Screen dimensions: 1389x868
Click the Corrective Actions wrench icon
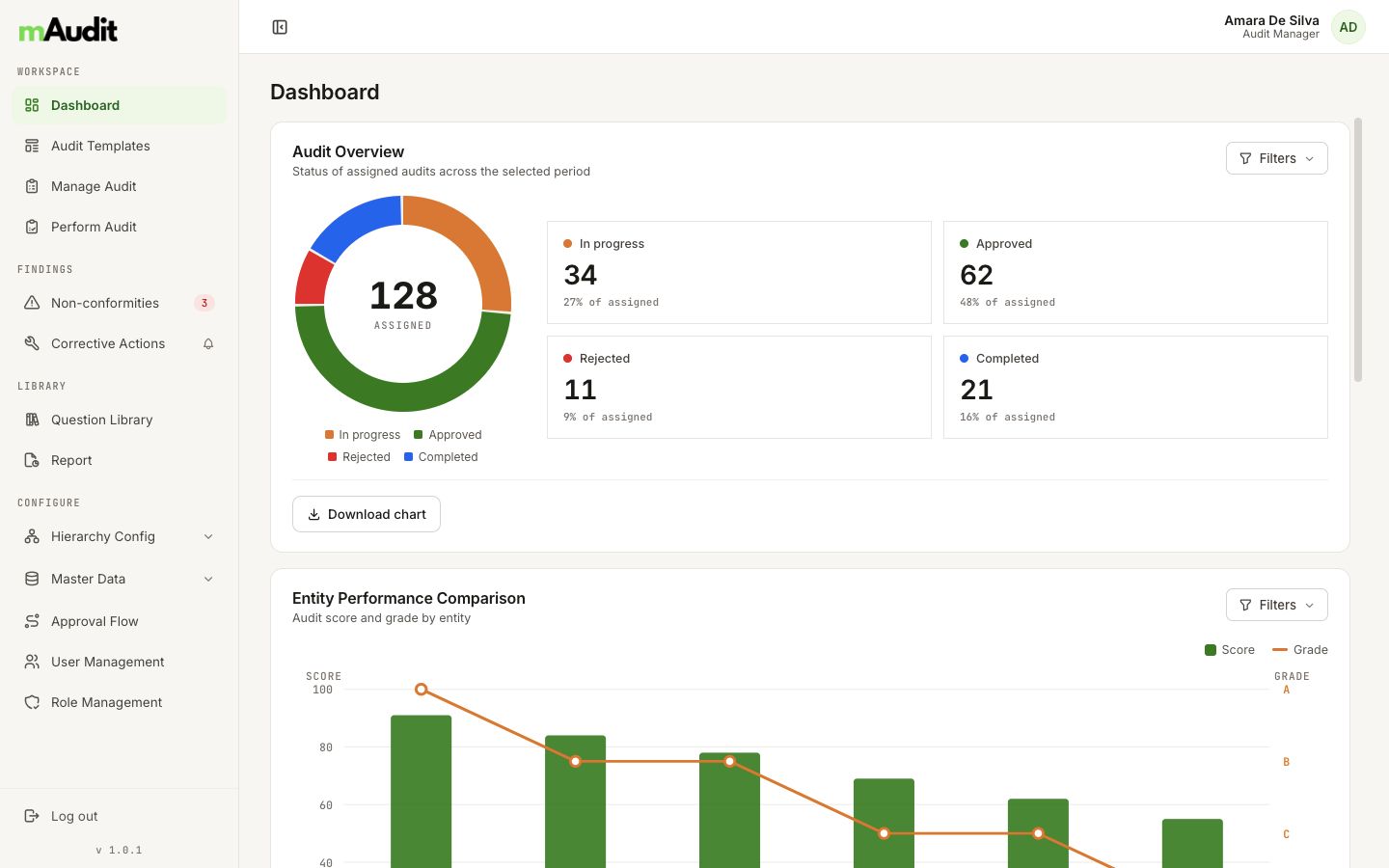click(x=32, y=343)
